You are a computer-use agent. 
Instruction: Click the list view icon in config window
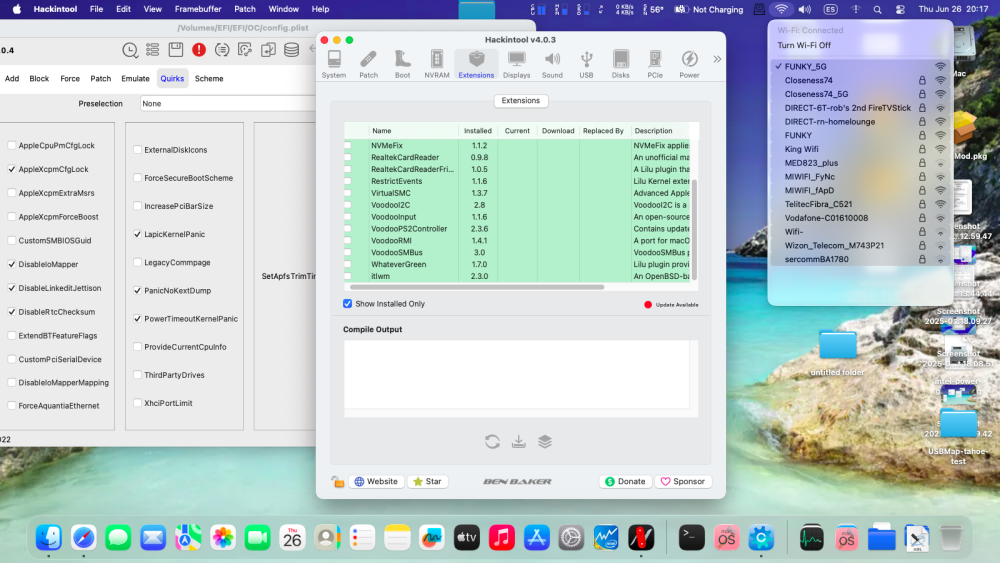point(152,50)
